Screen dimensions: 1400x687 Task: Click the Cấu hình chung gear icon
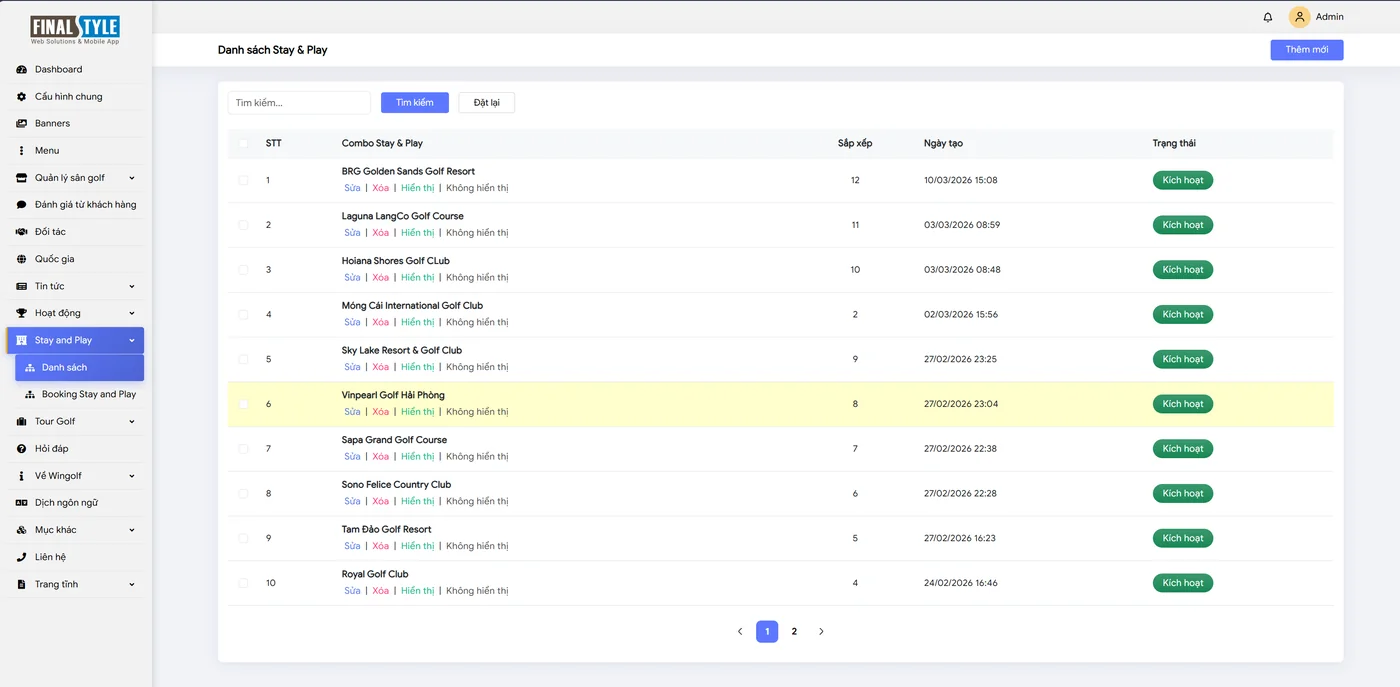(x=22, y=97)
